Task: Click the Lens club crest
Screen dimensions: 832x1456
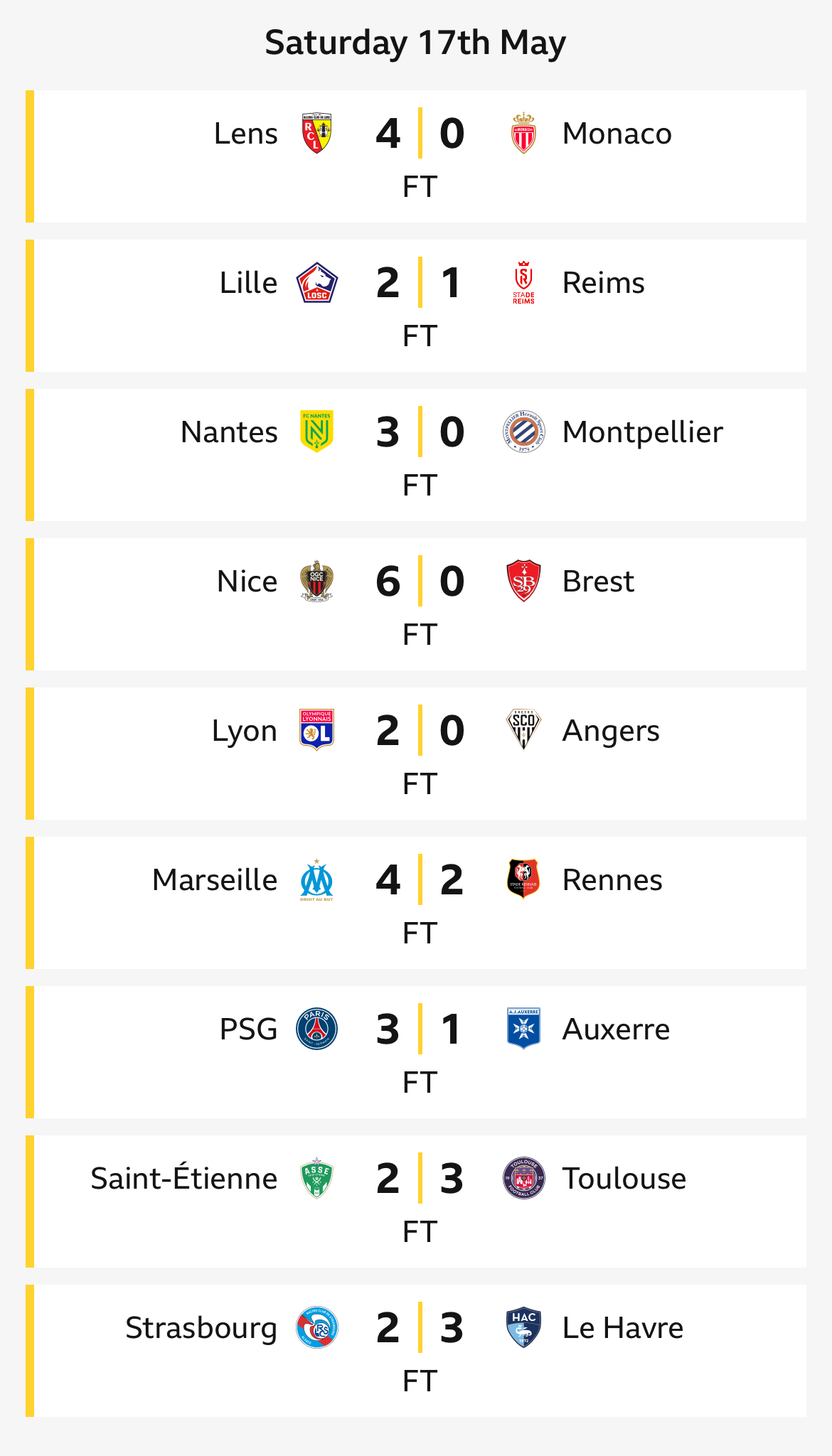Action: 316,133
